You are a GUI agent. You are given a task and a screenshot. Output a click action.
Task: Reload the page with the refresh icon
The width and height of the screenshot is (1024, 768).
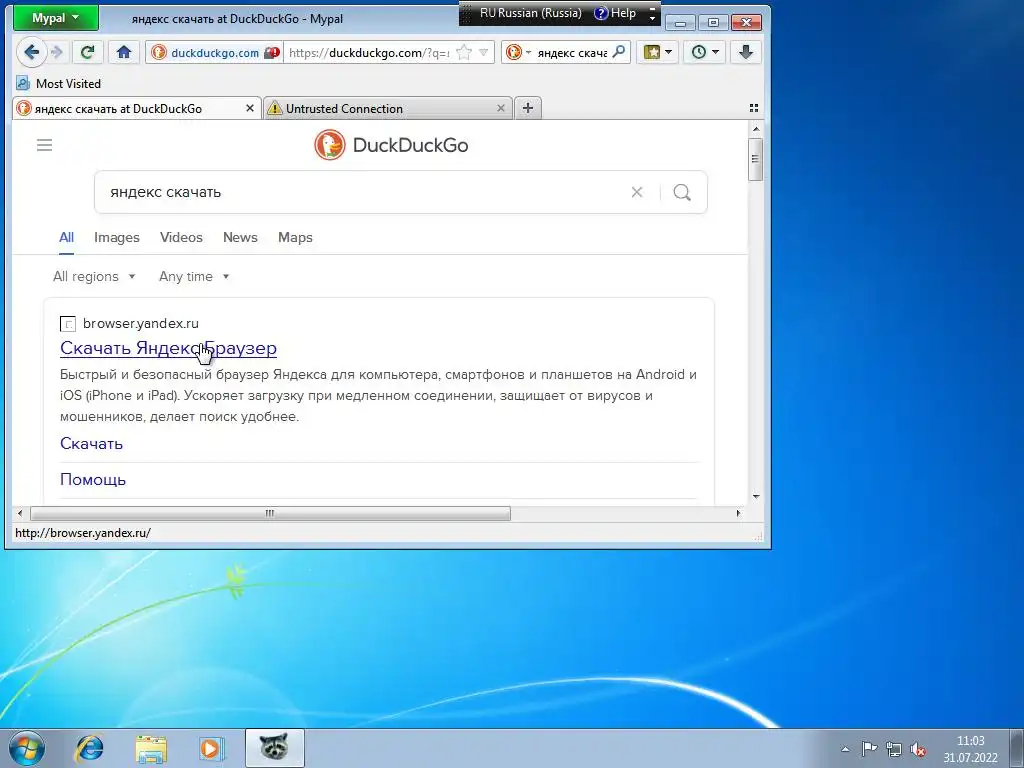tap(88, 52)
